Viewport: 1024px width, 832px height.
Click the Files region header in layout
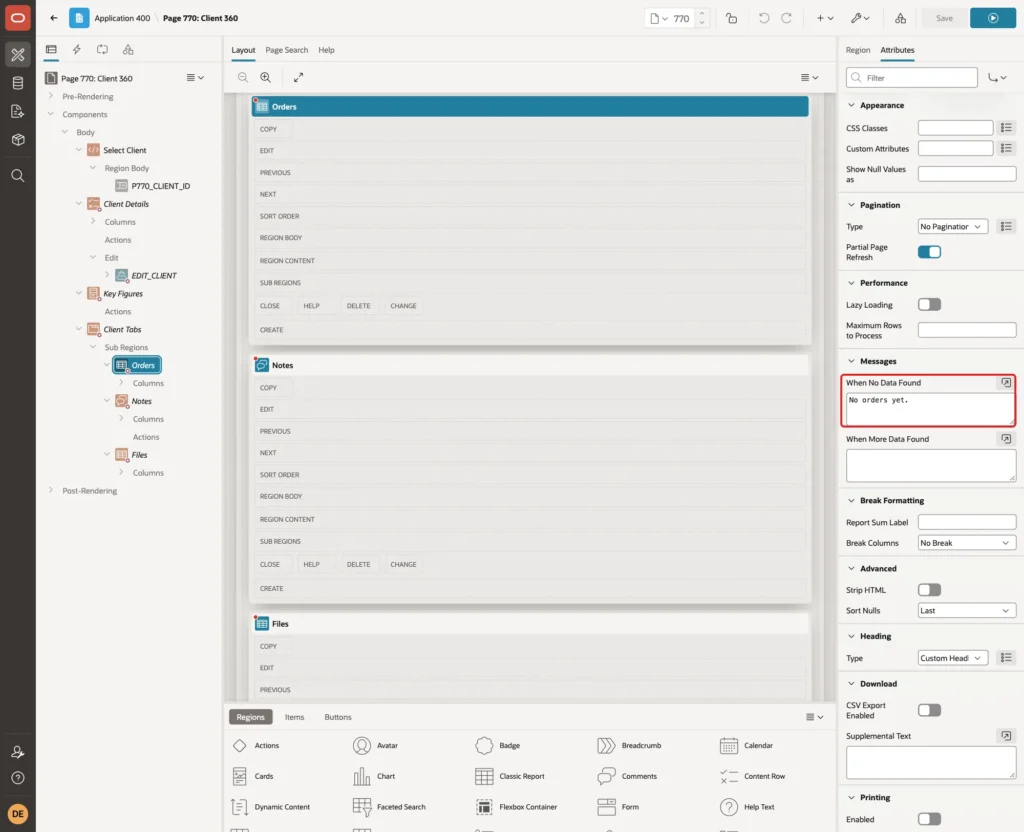(x=530, y=624)
